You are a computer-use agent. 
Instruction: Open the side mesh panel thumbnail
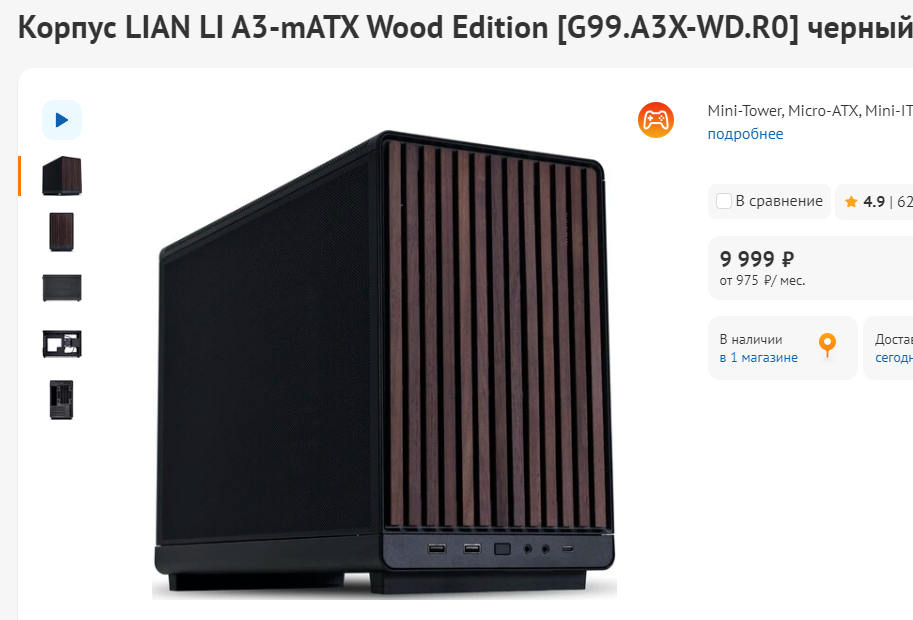pos(62,288)
